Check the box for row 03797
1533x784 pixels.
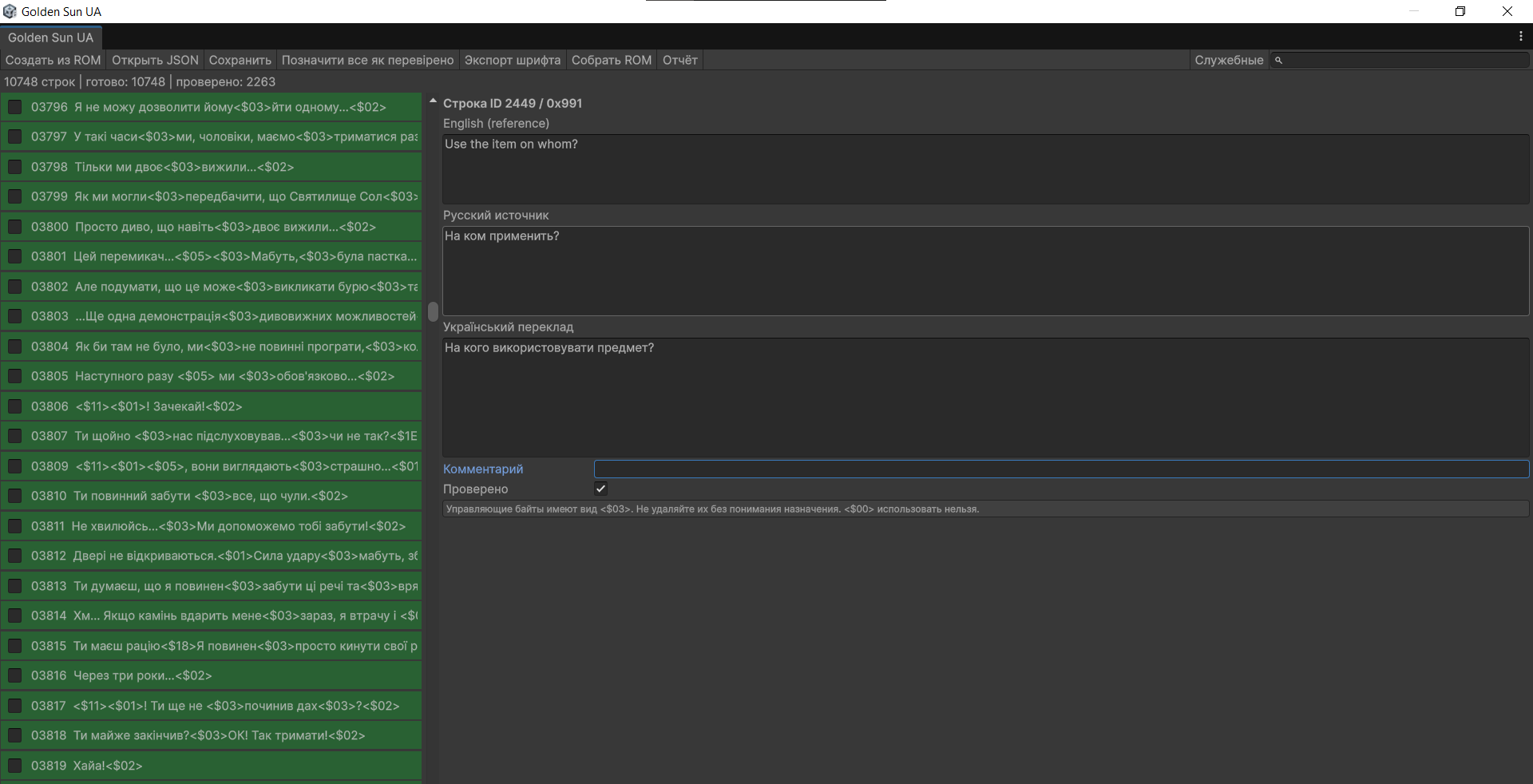click(14, 137)
